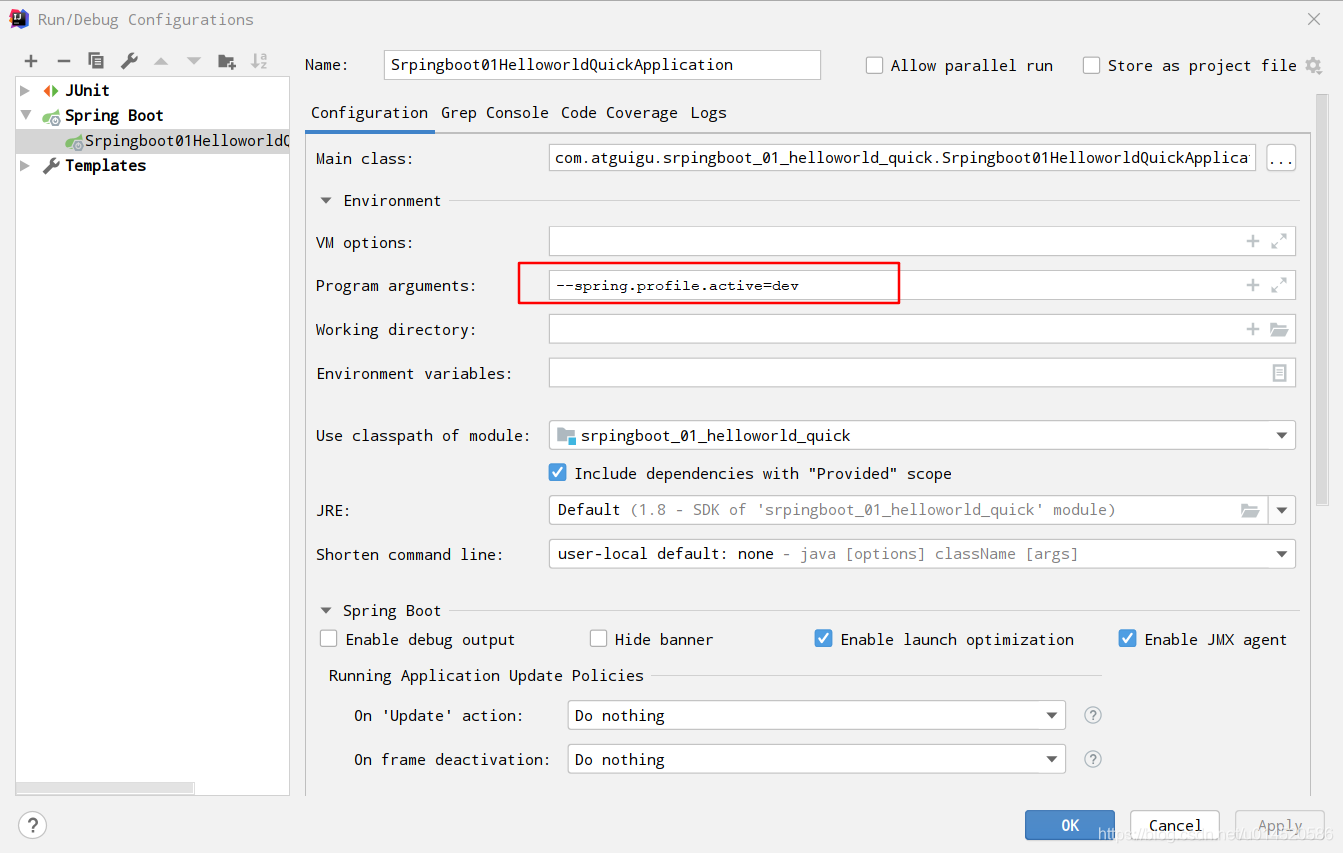Add new configuration with plus icon
1343x853 pixels.
31,61
